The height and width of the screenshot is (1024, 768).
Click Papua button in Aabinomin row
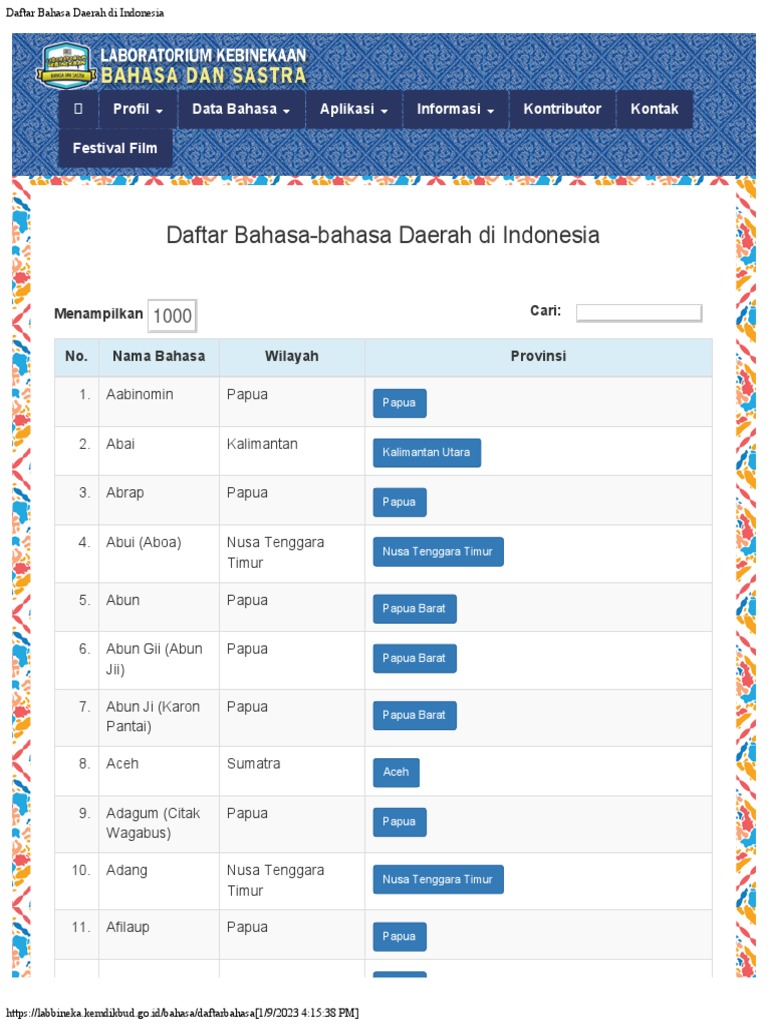[399, 403]
